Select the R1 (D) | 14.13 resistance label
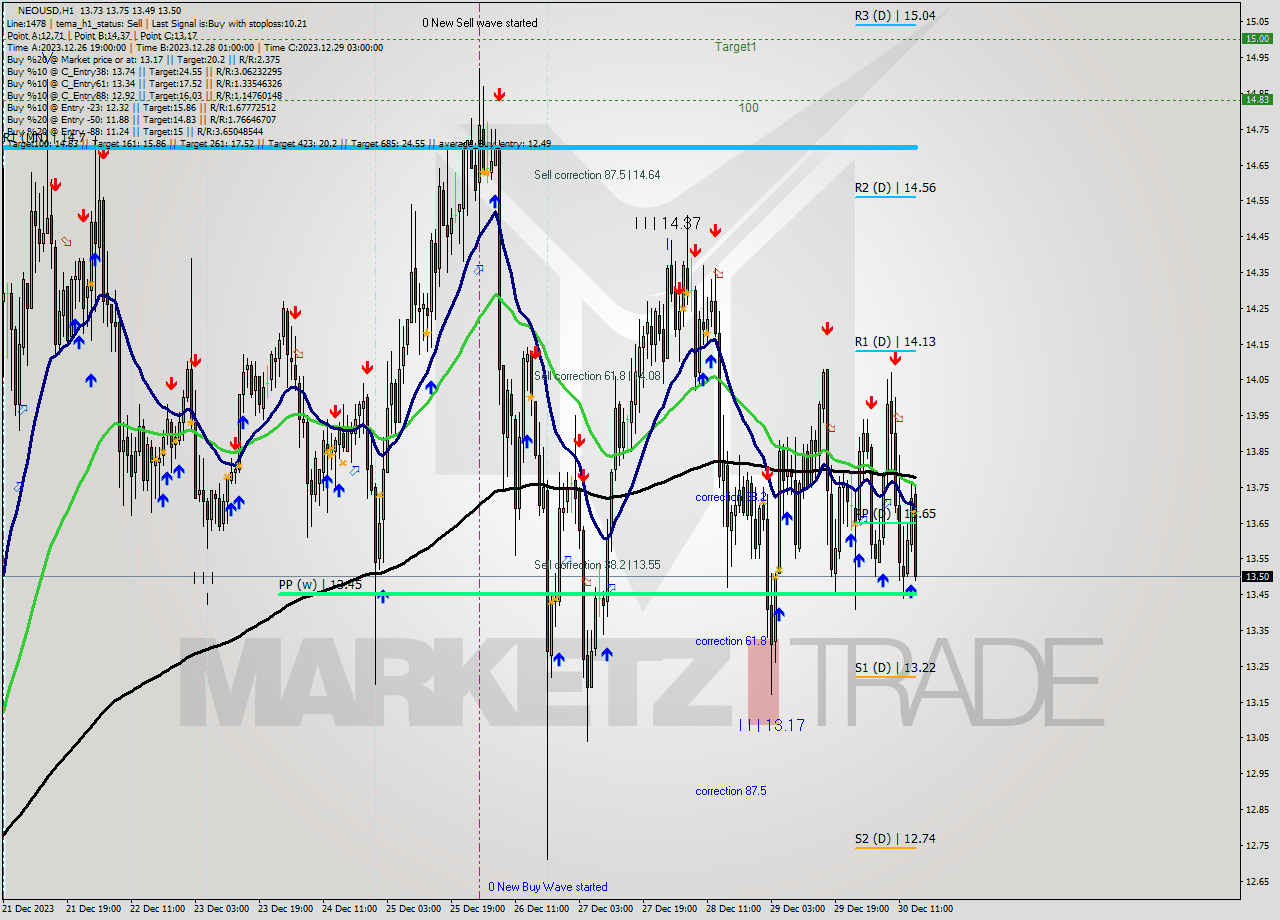1280x920 pixels. click(895, 342)
